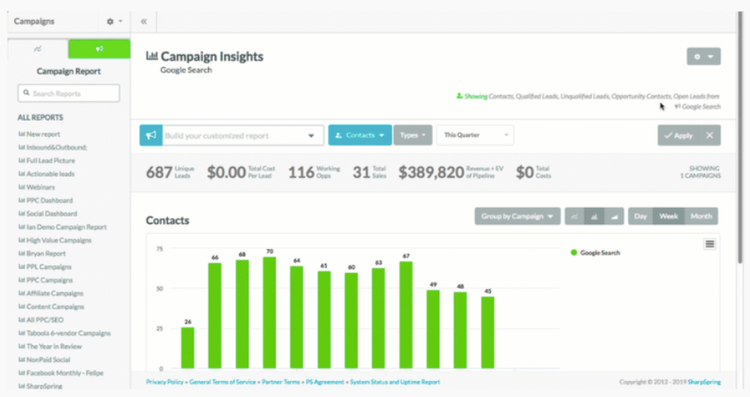Open the Types dropdown

(x=413, y=135)
